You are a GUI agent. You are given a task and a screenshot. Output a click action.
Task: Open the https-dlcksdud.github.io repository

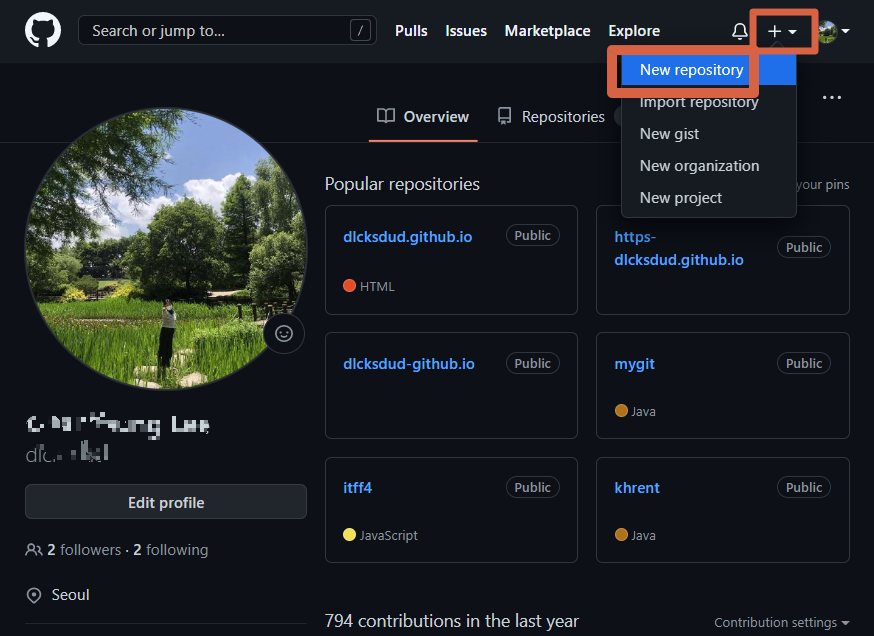pos(678,248)
